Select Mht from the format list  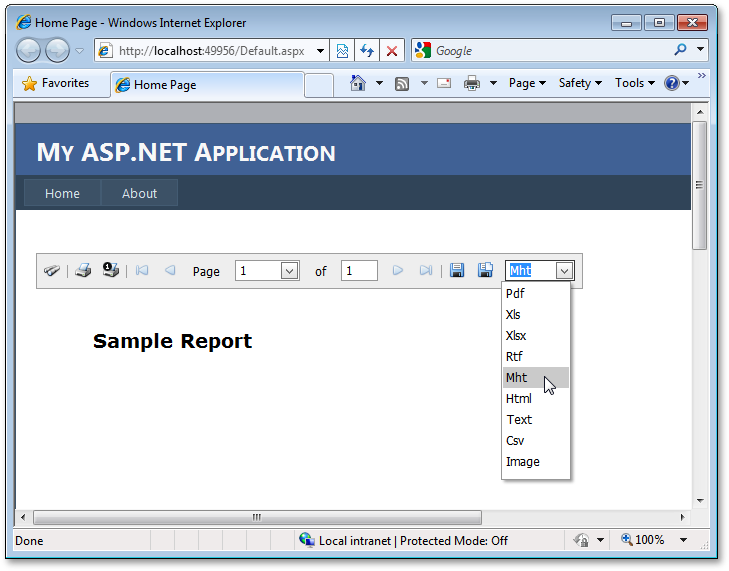coord(536,377)
